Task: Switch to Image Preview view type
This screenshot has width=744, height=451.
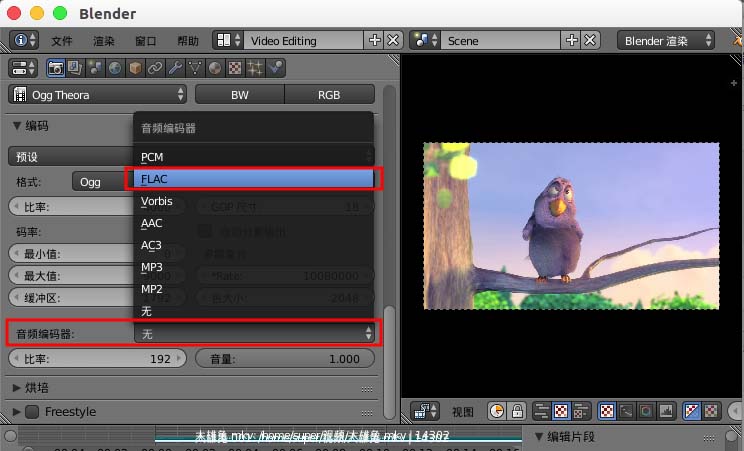Action: [x=561, y=411]
